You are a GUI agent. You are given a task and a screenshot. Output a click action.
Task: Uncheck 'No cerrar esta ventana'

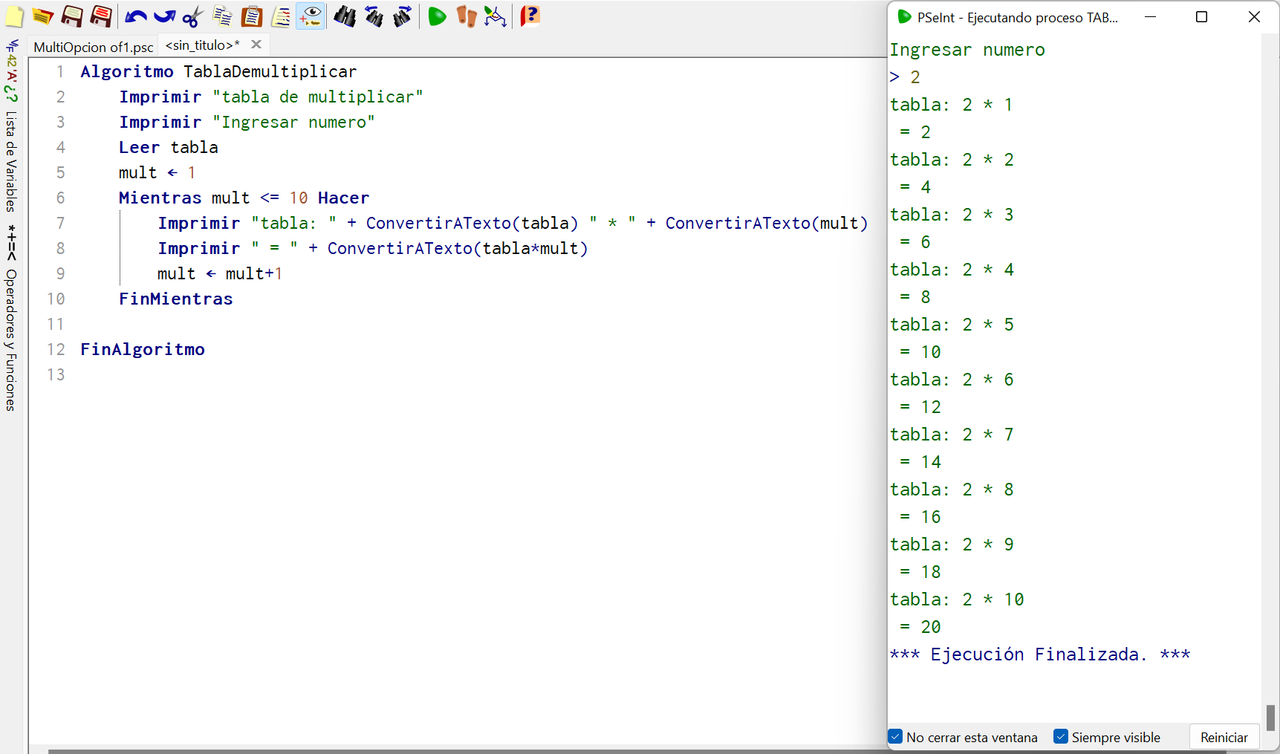point(894,736)
